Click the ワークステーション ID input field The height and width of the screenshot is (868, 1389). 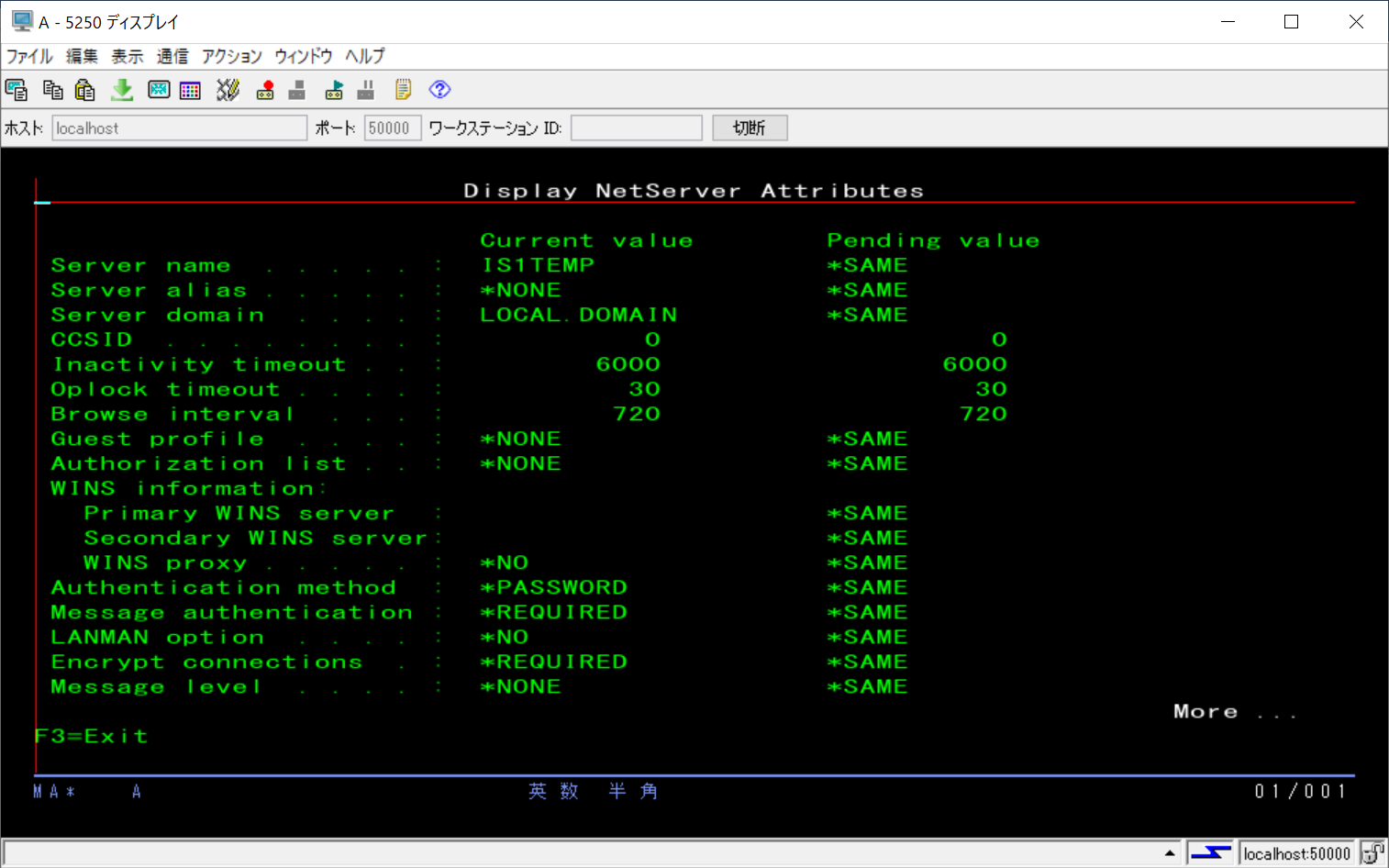point(637,128)
